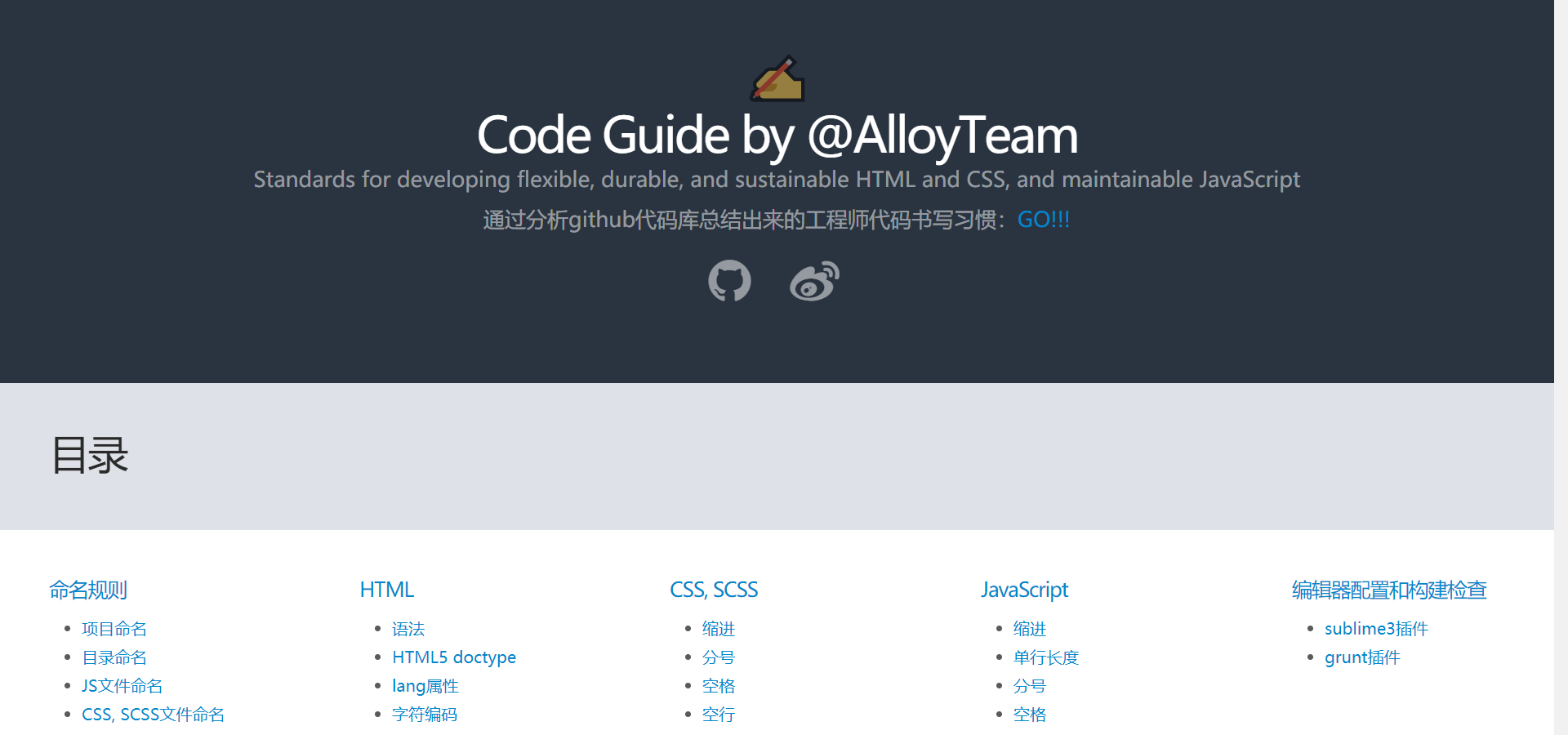Visit 单行长度 link
The width and height of the screenshot is (1568, 735).
pos(1046,657)
